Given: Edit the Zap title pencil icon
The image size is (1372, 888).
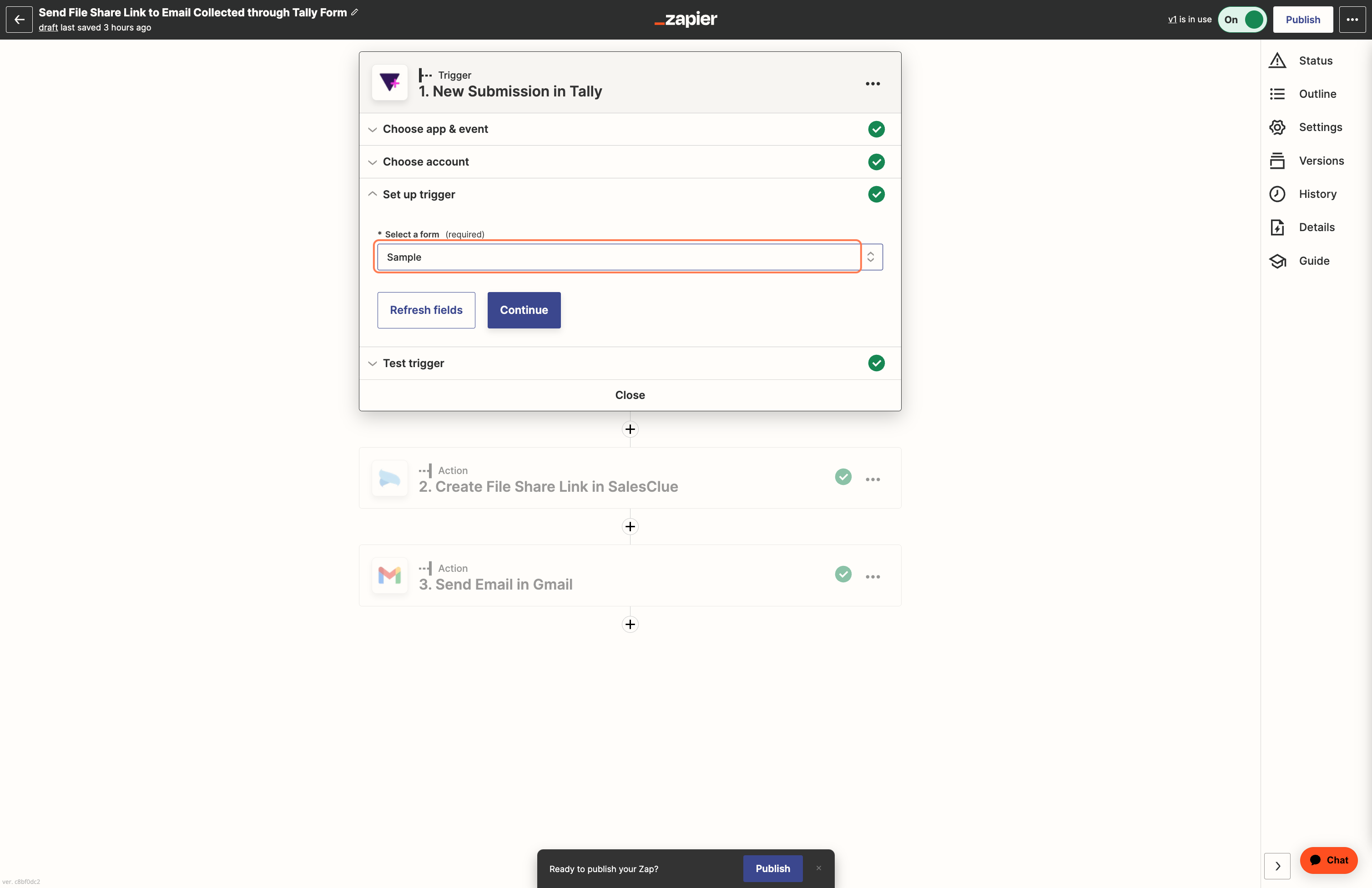Looking at the screenshot, I should pyautogui.click(x=354, y=12).
